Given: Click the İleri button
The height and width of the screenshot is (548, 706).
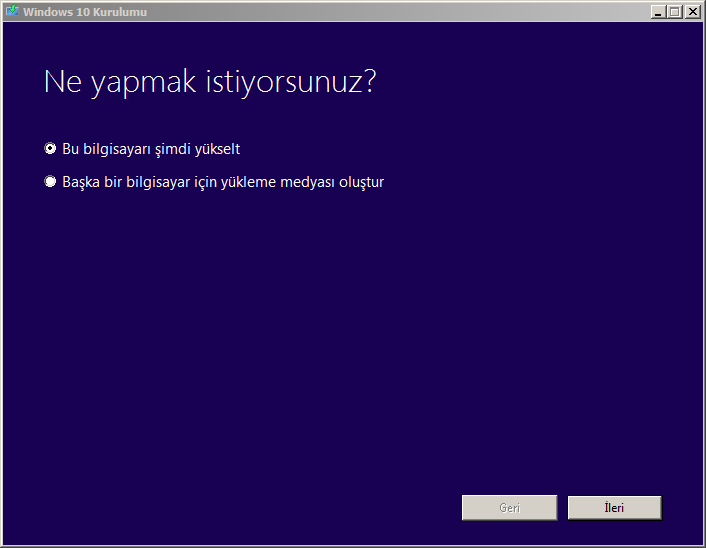Looking at the screenshot, I should tap(615, 508).
